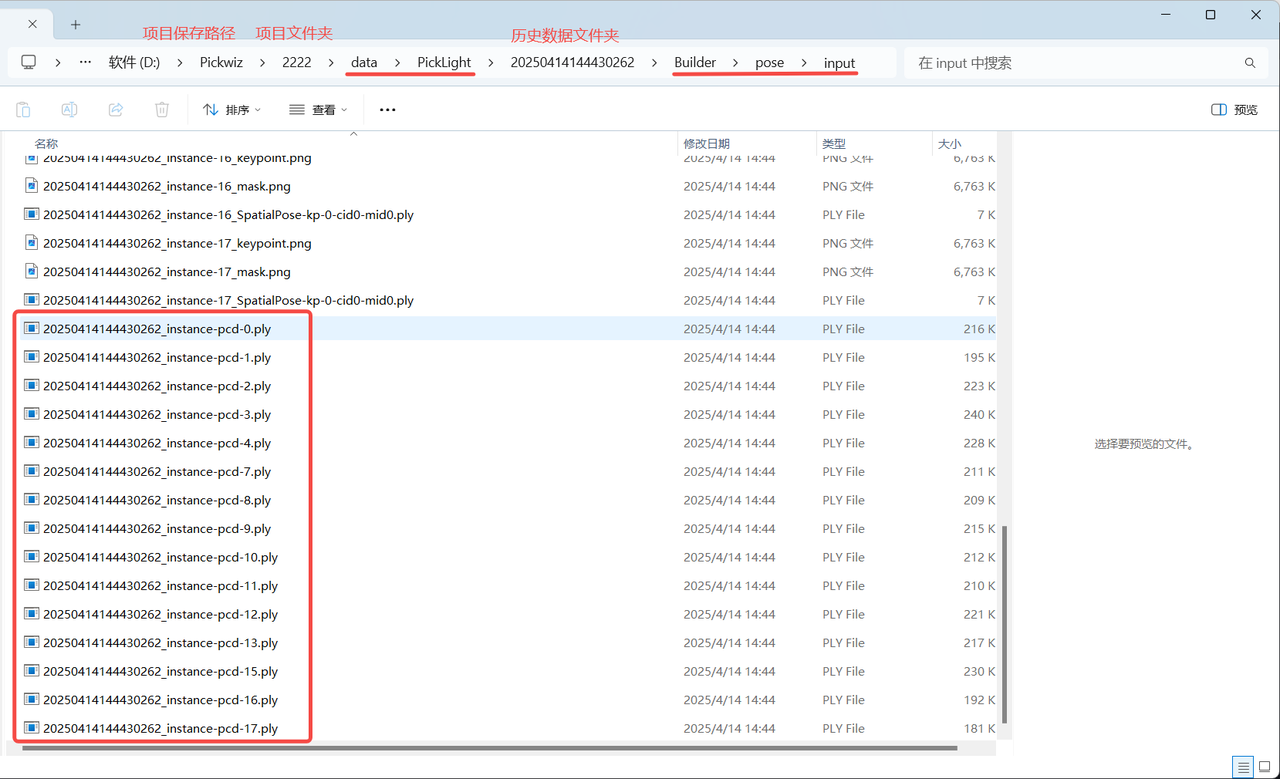1280x779 pixels.
Task: Open the 查看 view dropdown
Action: pyautogui.click(x=317, y=110)
